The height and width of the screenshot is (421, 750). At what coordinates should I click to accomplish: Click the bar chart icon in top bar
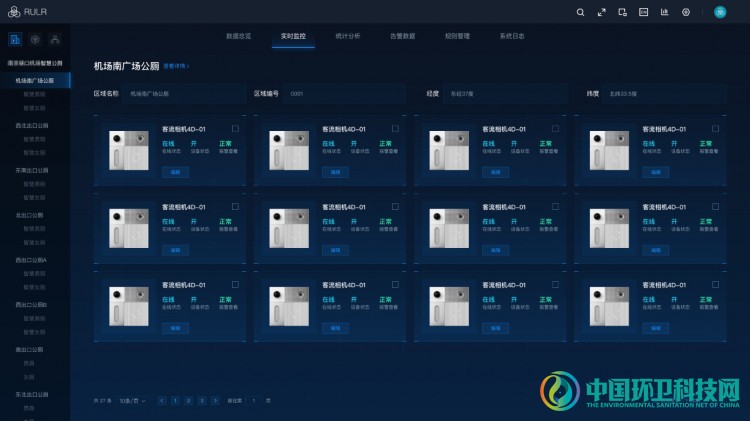(x=664, y=12)
